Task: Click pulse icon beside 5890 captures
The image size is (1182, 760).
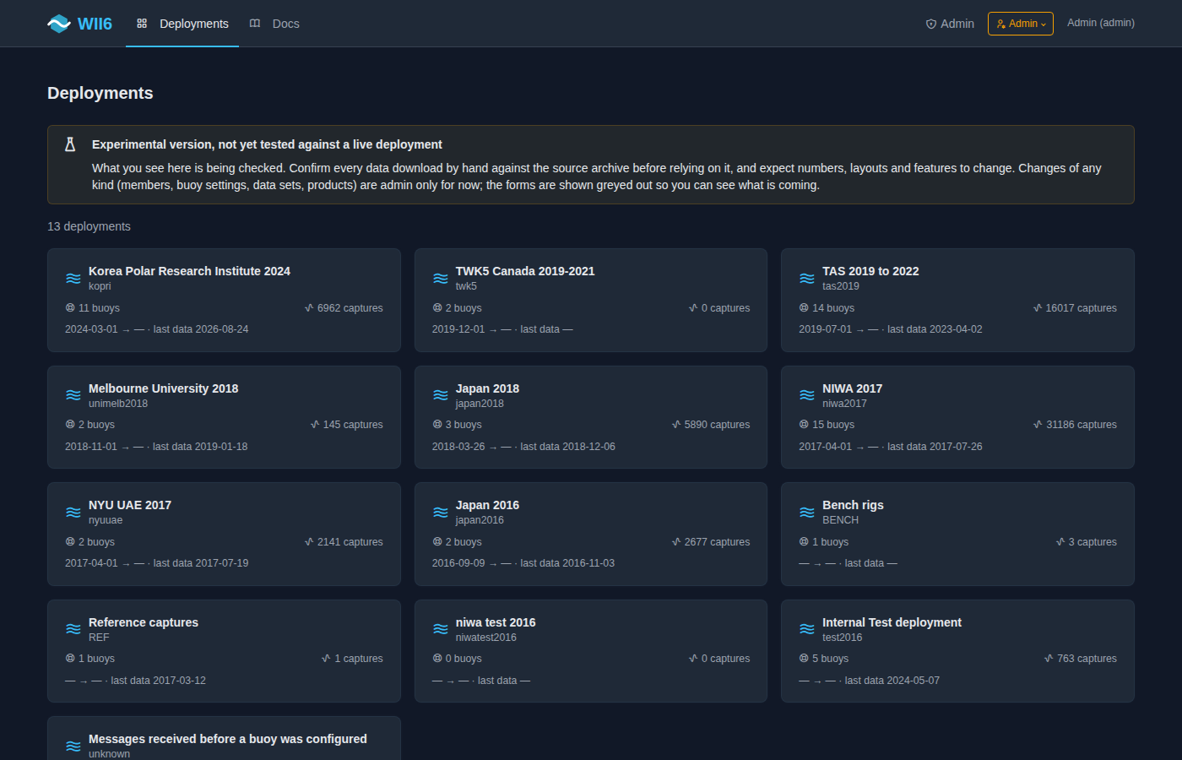Action: click(x=676, y=424)
